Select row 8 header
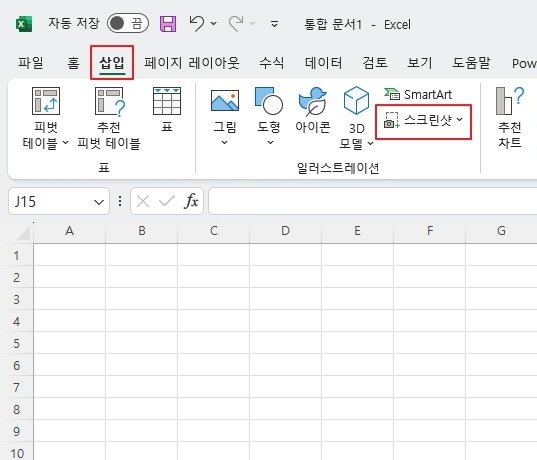Viewport: 537px width, 460px height. tap(16, 409)
